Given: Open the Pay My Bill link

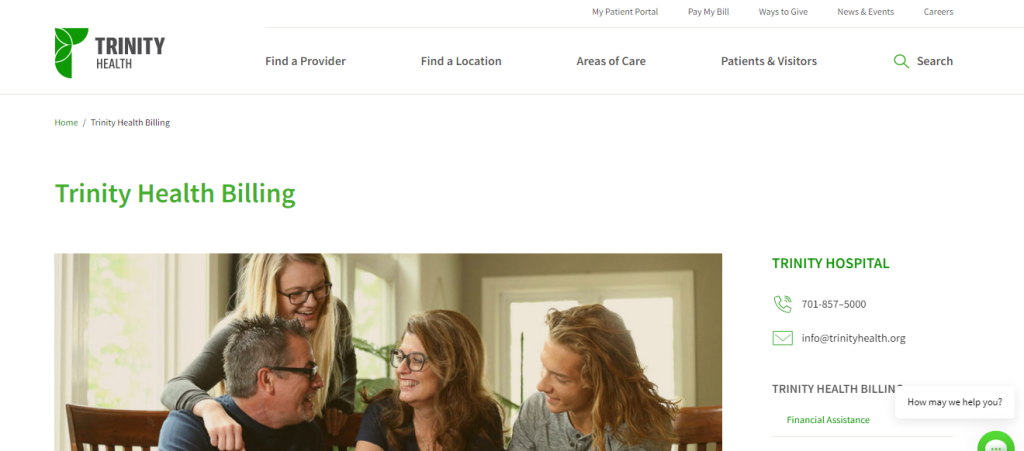Looking at the screenshot, I should pyautogui.click(x=709, y=12).
